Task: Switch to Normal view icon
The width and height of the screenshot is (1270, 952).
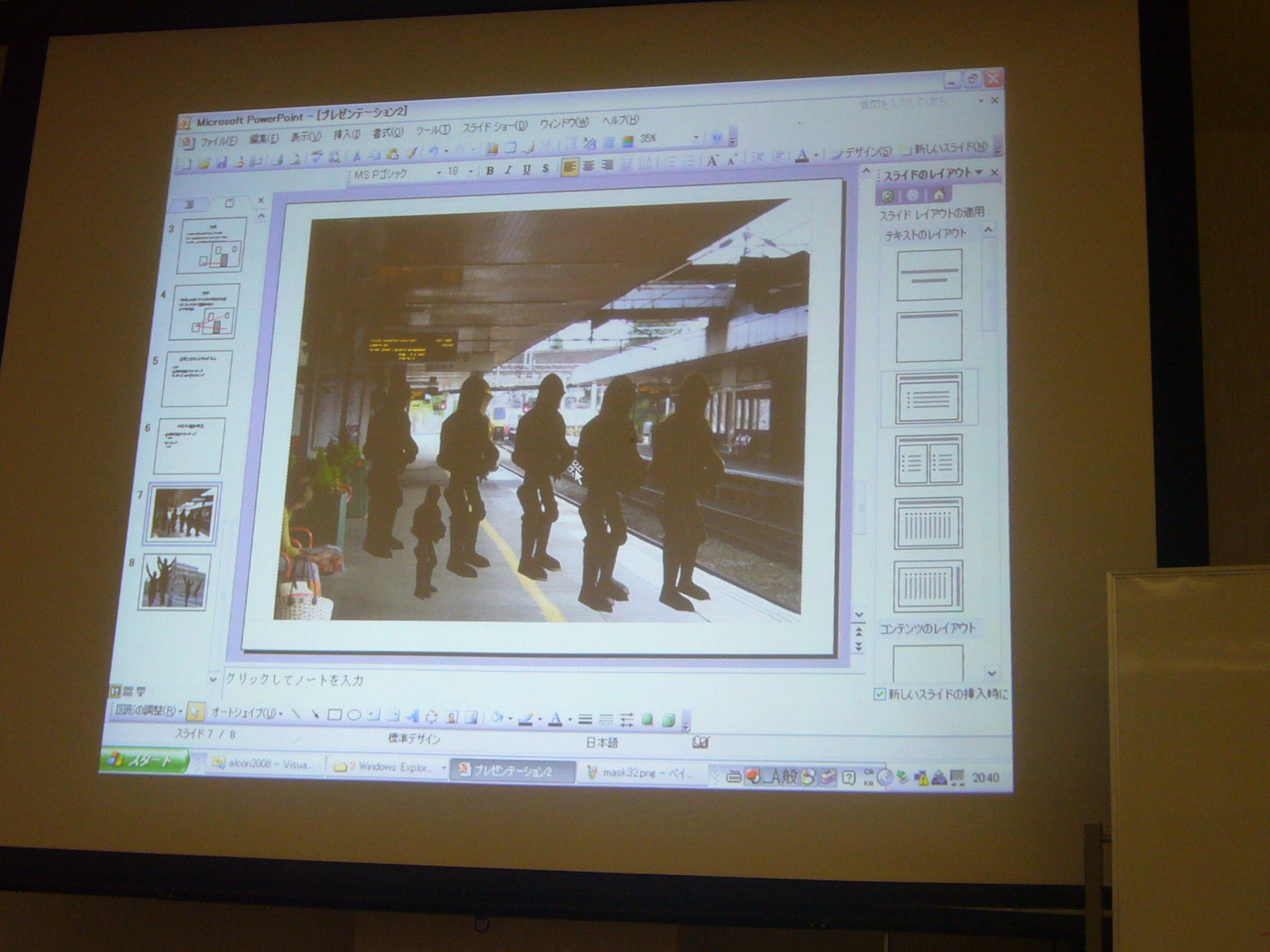Action: tap(115, 690)
